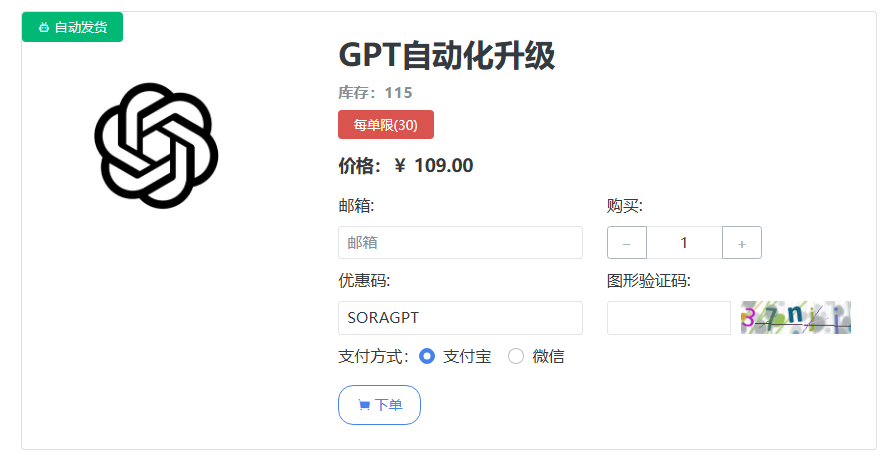The image size is (895, 458).
Task: Click the 库存：115 stock text
Action: pos(376,93)
